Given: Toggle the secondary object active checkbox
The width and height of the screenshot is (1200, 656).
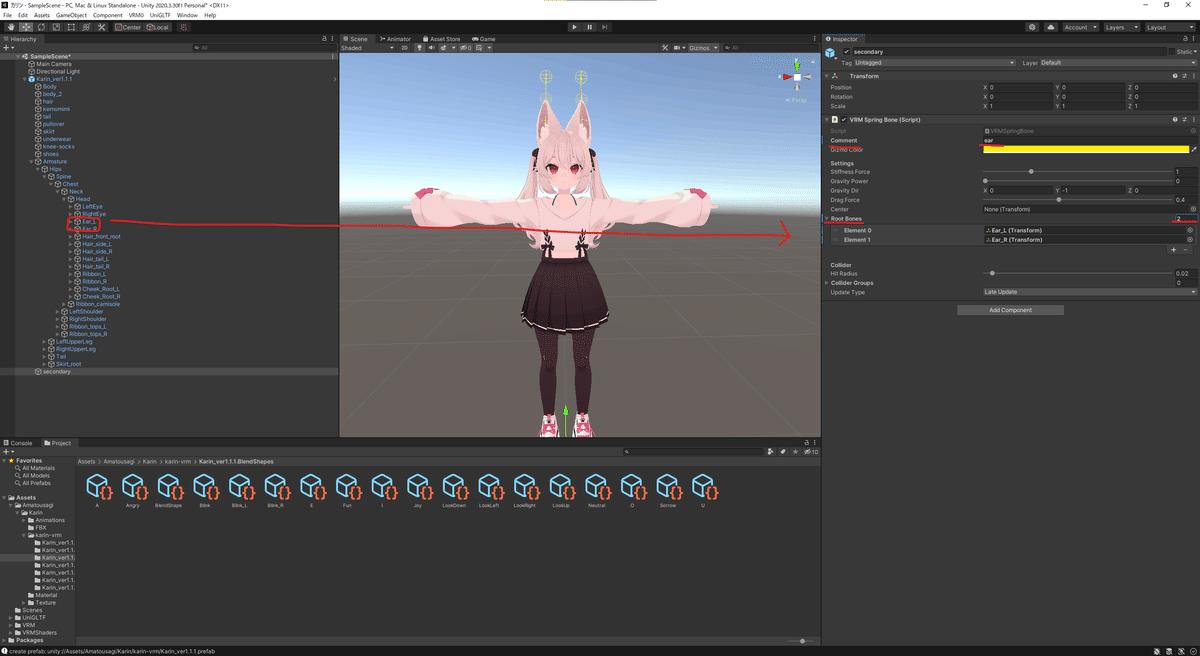Looking at the screenshot, I should pyautogui.click(x=846, y=51).
